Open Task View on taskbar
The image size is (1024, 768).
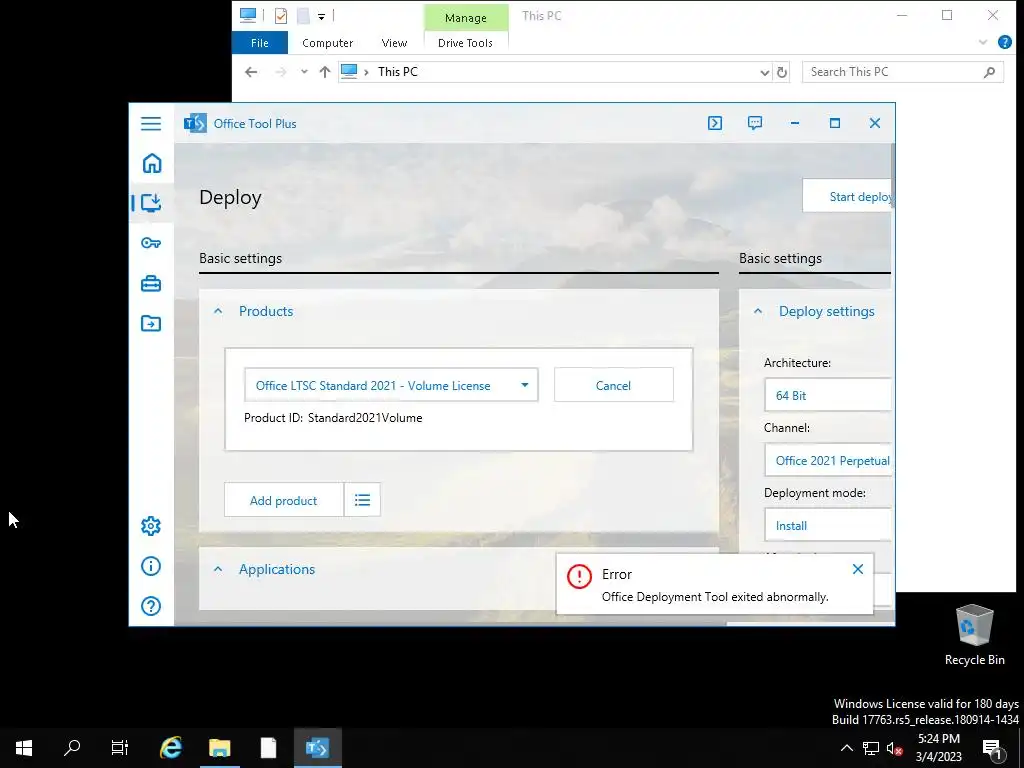tap(120, 748)
